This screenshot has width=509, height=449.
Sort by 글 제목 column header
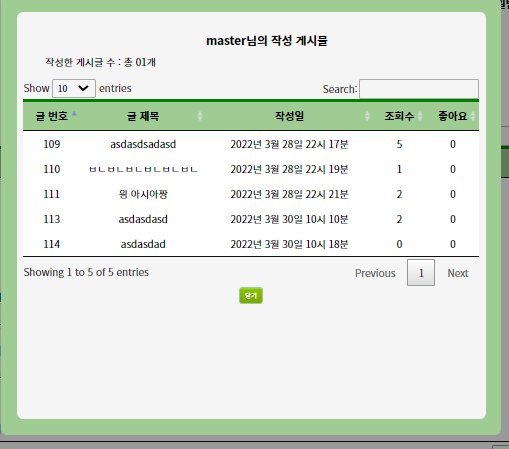point(143,116)
